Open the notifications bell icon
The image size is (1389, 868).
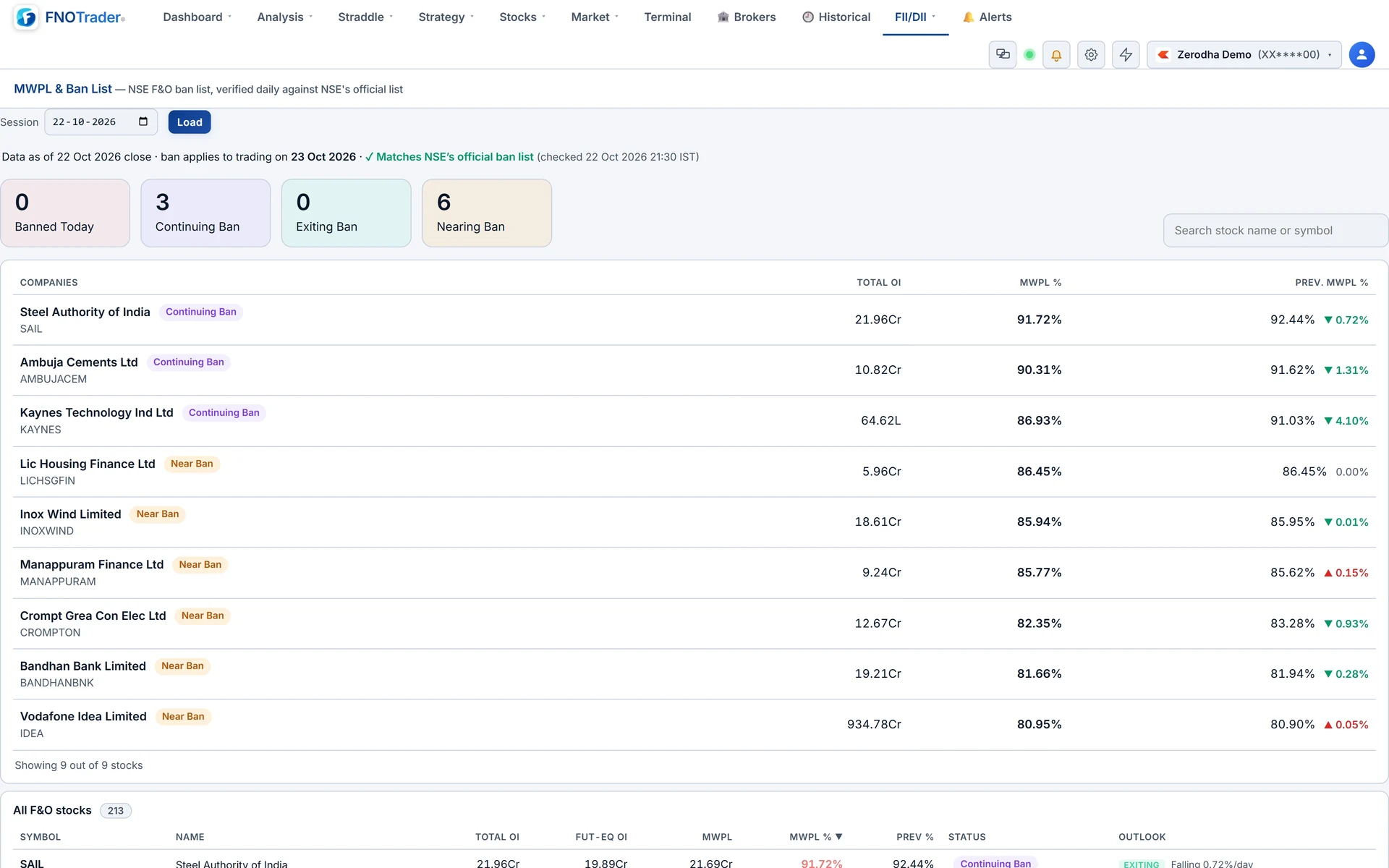pyautogui.click(x=1056, y=54)
